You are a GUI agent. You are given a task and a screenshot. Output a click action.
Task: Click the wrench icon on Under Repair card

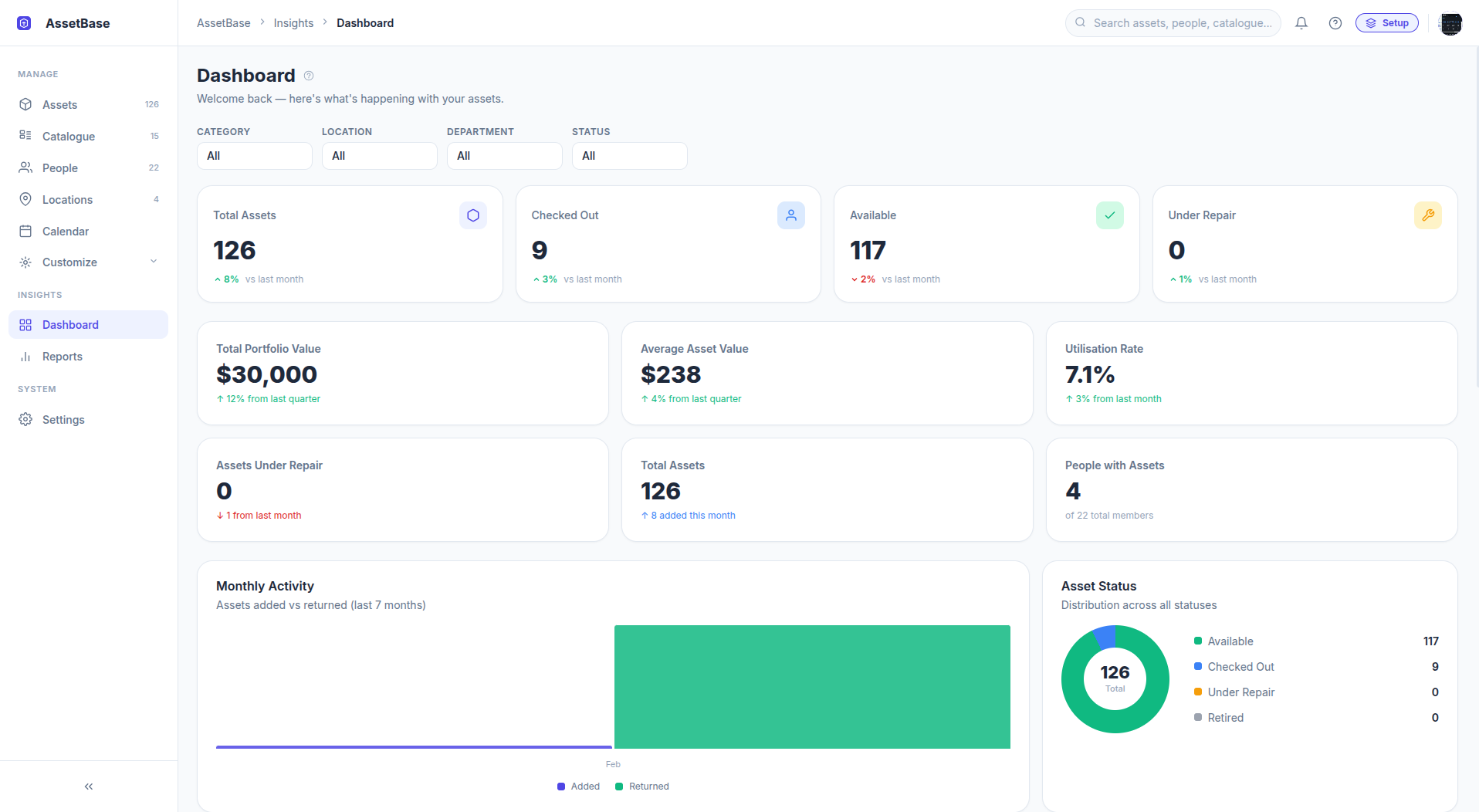pyautogui.click(x=1427, y=215)
